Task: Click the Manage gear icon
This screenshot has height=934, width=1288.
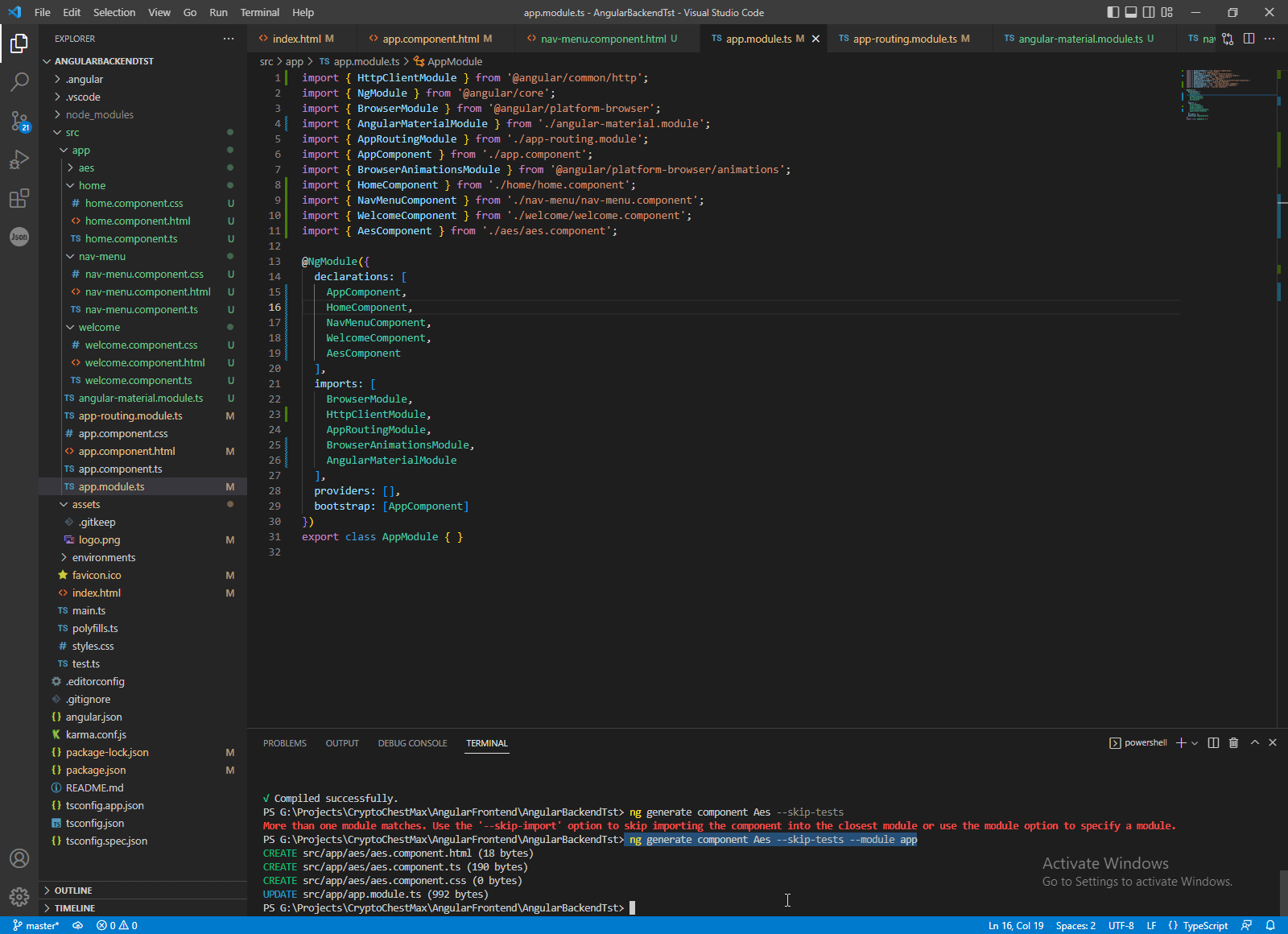Action: (19, 896)
